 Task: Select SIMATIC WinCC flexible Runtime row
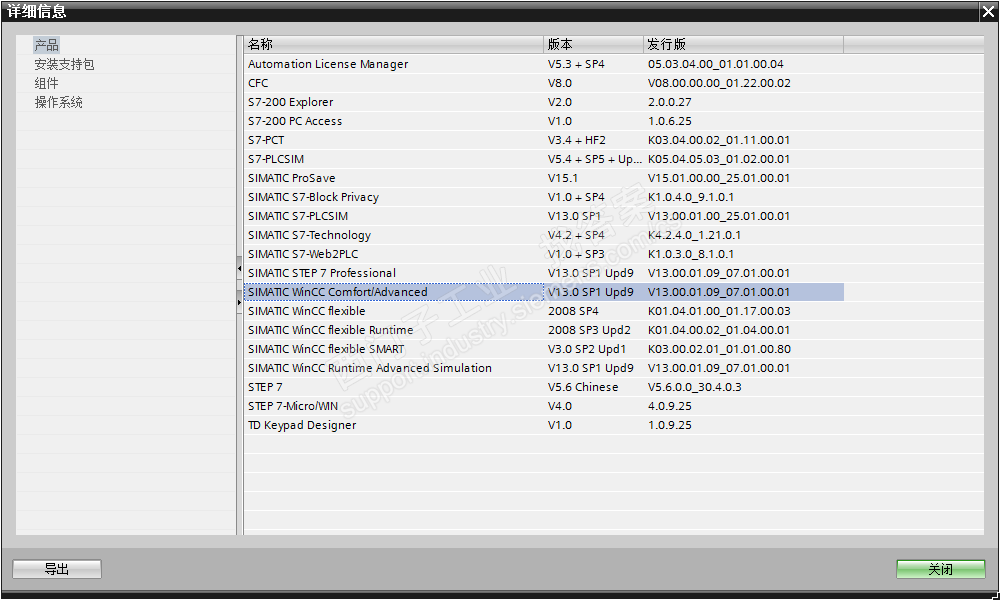point(544,330)
